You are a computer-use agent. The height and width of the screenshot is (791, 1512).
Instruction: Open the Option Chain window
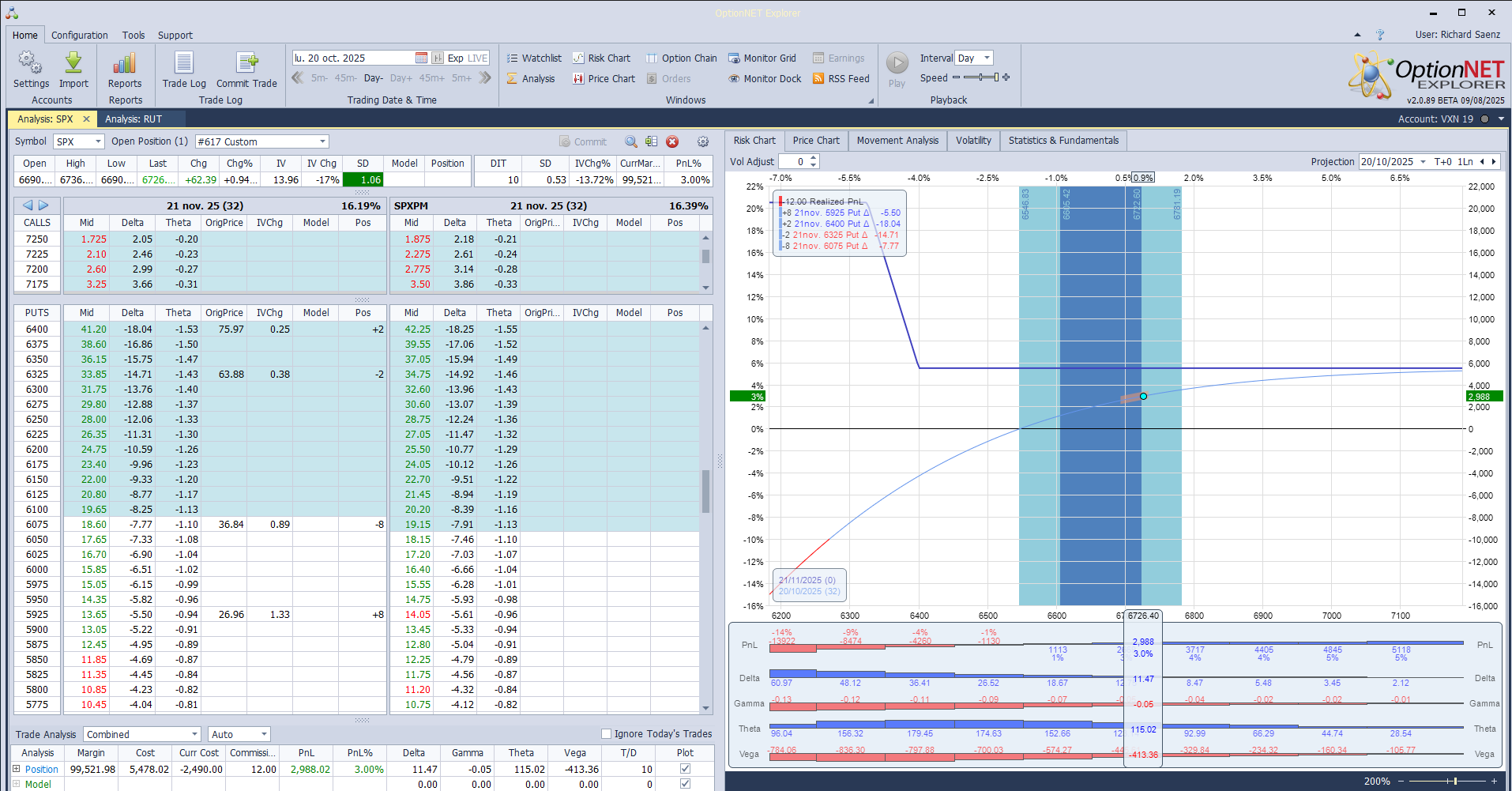point(681,58)
